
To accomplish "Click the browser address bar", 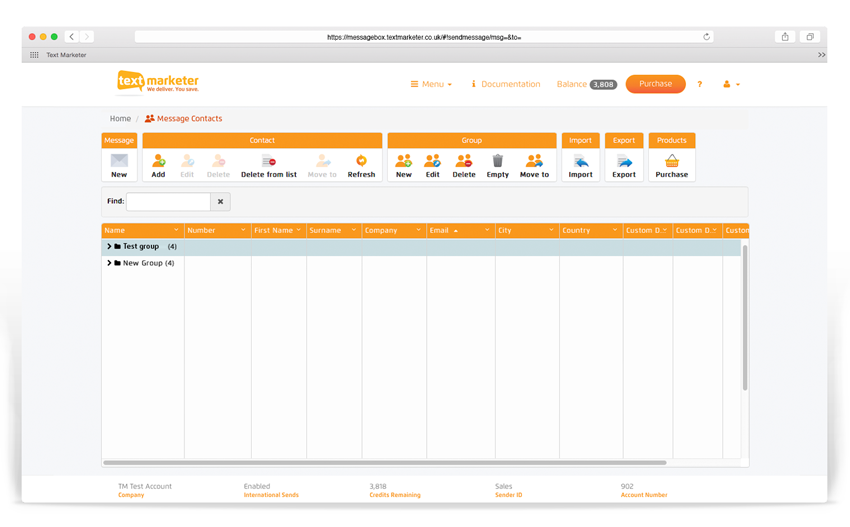I will coord(424,37).
